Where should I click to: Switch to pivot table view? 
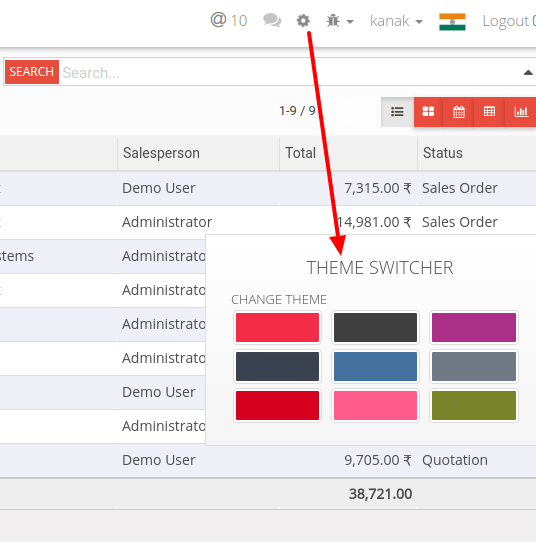coord(489,112)
